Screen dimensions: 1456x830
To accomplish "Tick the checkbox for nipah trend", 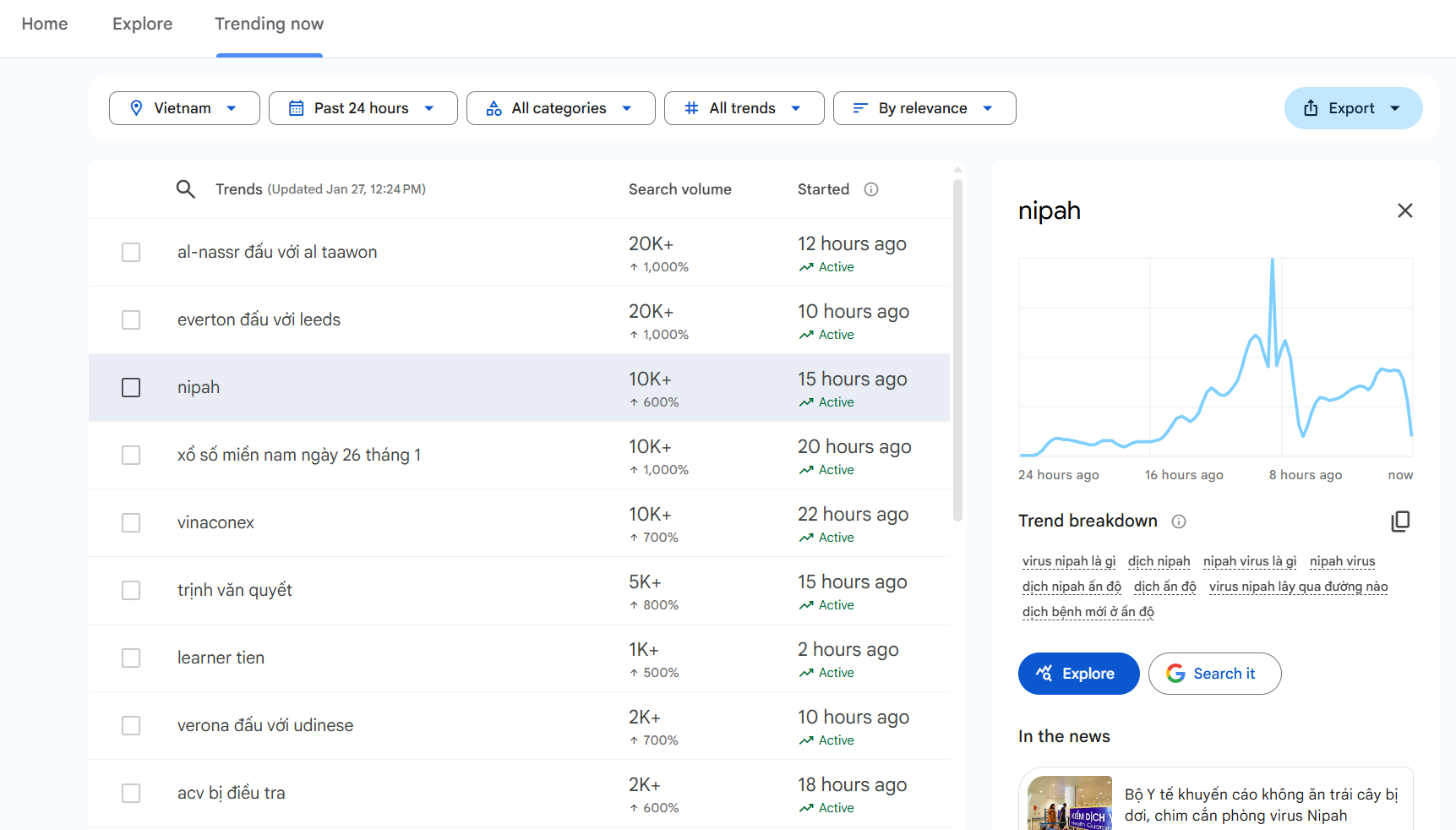I will [131, 387].
